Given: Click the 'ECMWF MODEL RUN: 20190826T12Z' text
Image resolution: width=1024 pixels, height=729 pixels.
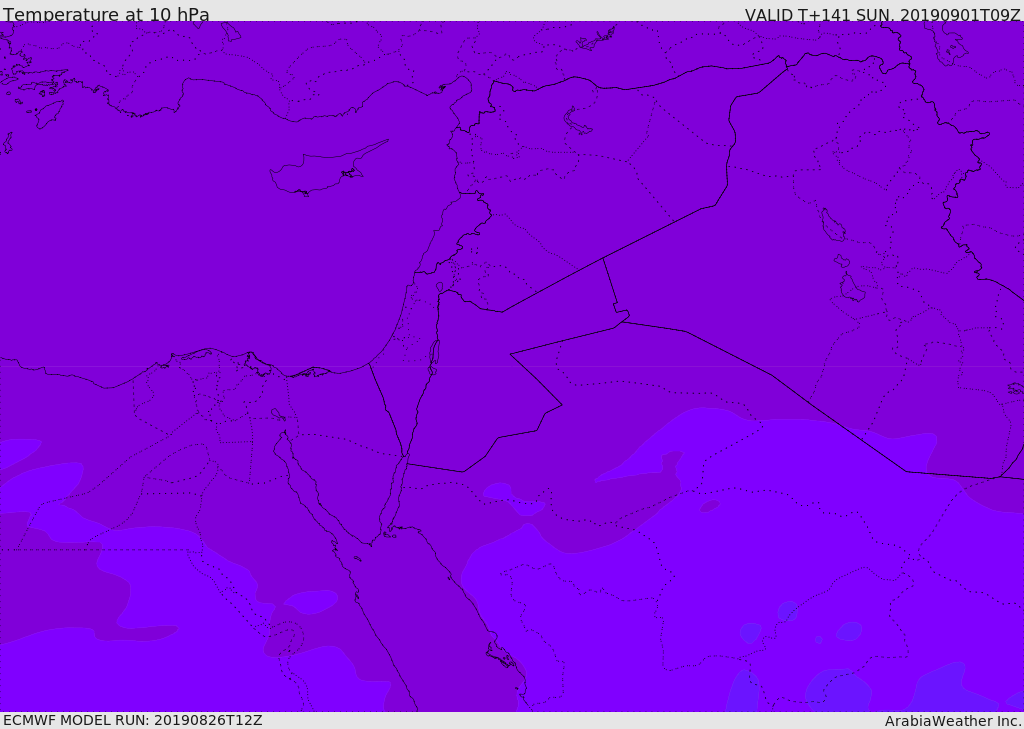Looking at the screenshot, I should pos(133,720).
